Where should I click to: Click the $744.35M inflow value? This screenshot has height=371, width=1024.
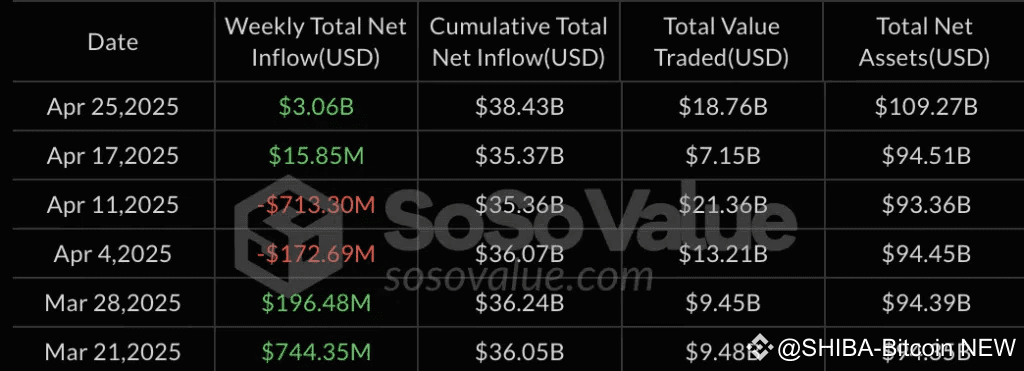[316, 352]
